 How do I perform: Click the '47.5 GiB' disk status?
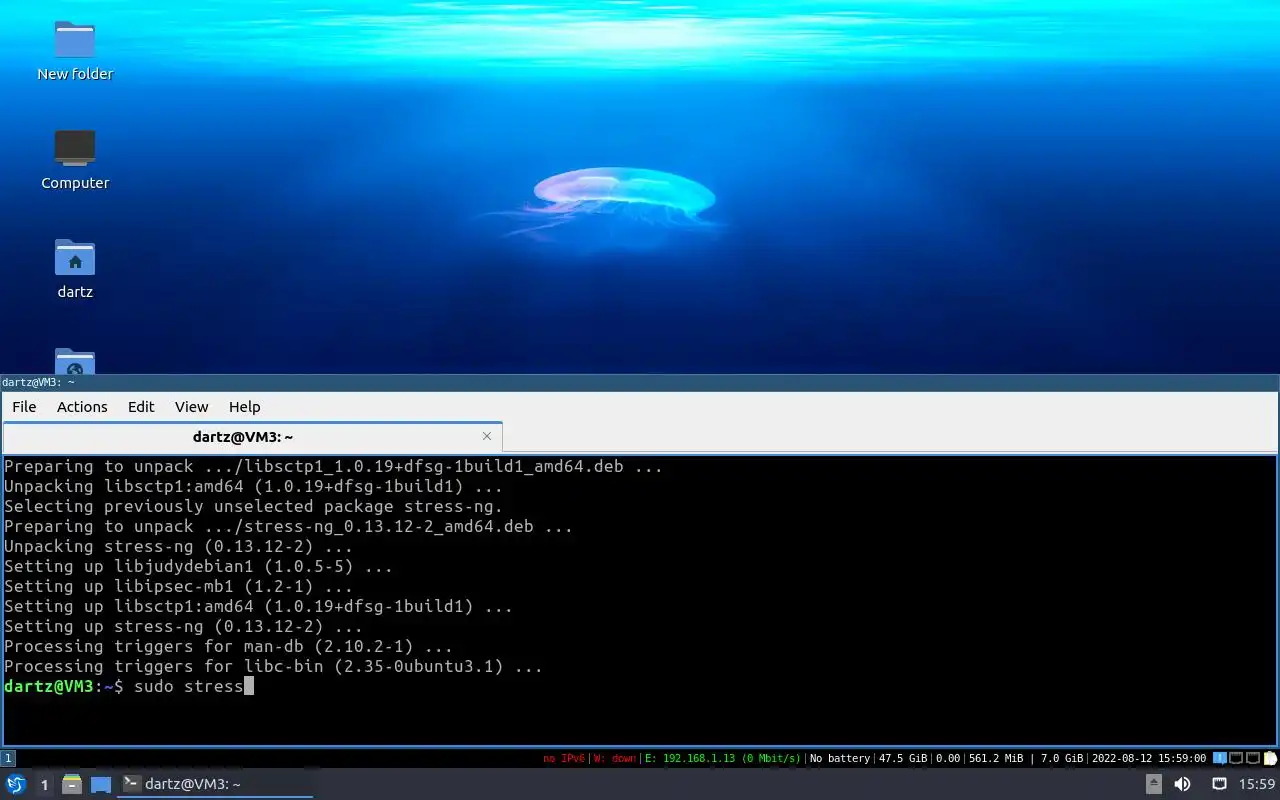pyautogui.click(x=903, y=758)
